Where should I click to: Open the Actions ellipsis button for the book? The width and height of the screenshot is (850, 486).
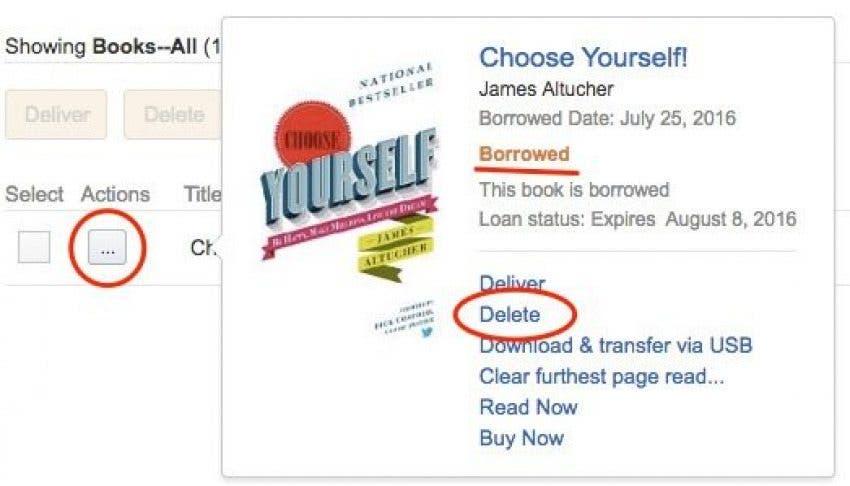(x=107, y=248)
